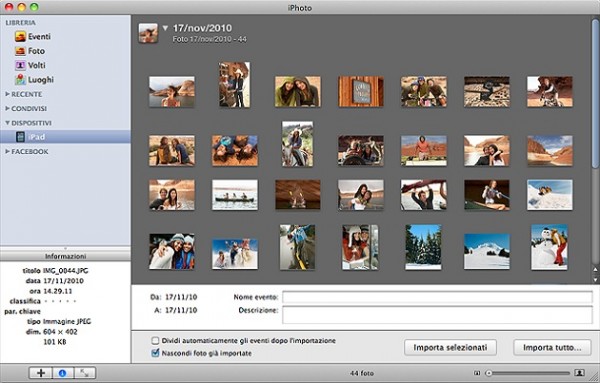Expand the CONDIVISI section
Viewport: 600px width, 383px height.
tap(26, 109)
